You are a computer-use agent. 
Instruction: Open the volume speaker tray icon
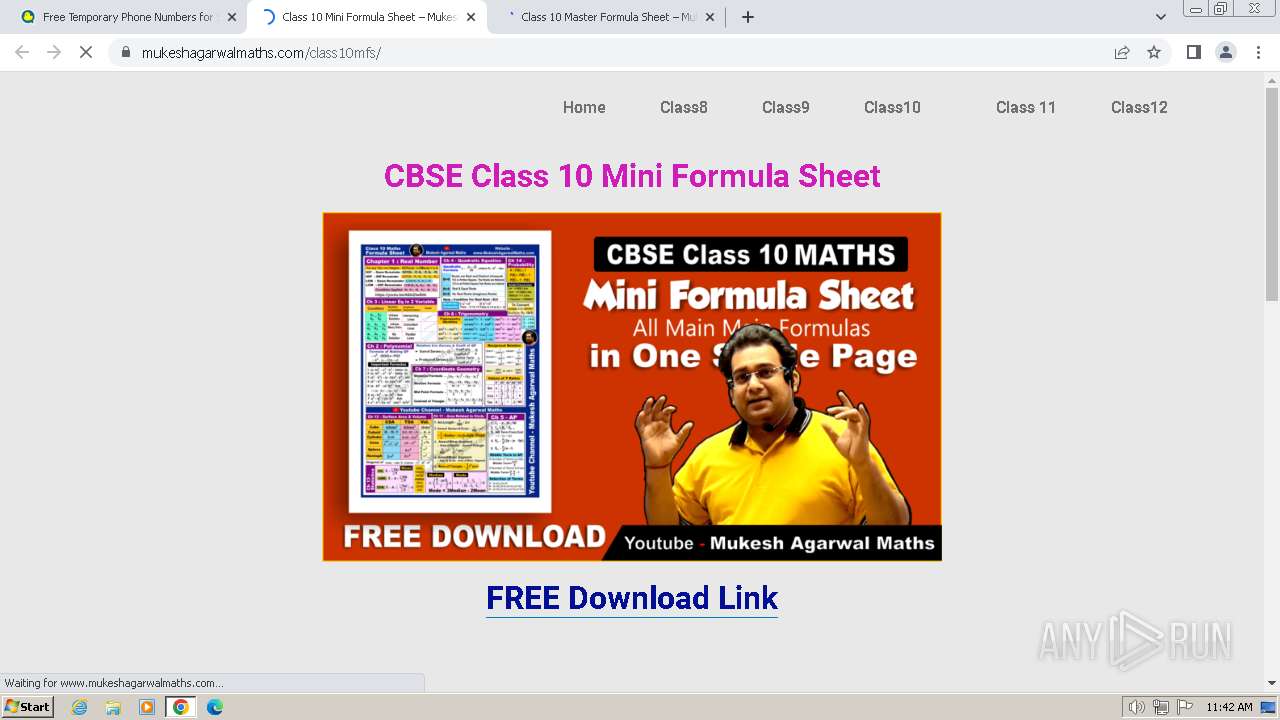[x=1136, y=707]
